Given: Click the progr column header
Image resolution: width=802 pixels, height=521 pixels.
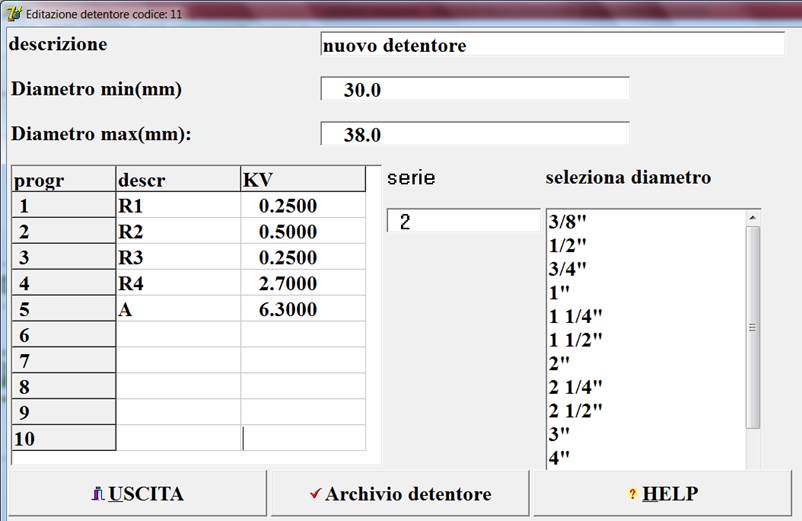Looking at the screenshot, I should point(64,179).
